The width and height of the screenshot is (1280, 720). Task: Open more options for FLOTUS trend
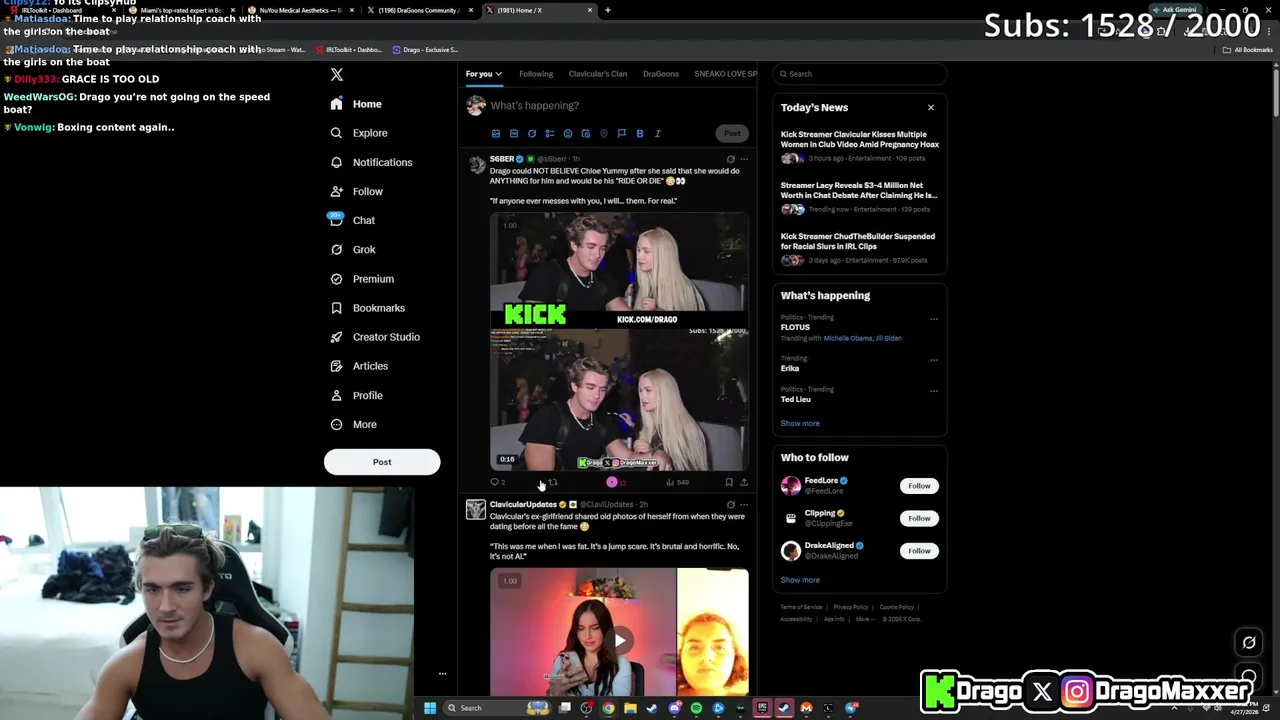point(934,319)
